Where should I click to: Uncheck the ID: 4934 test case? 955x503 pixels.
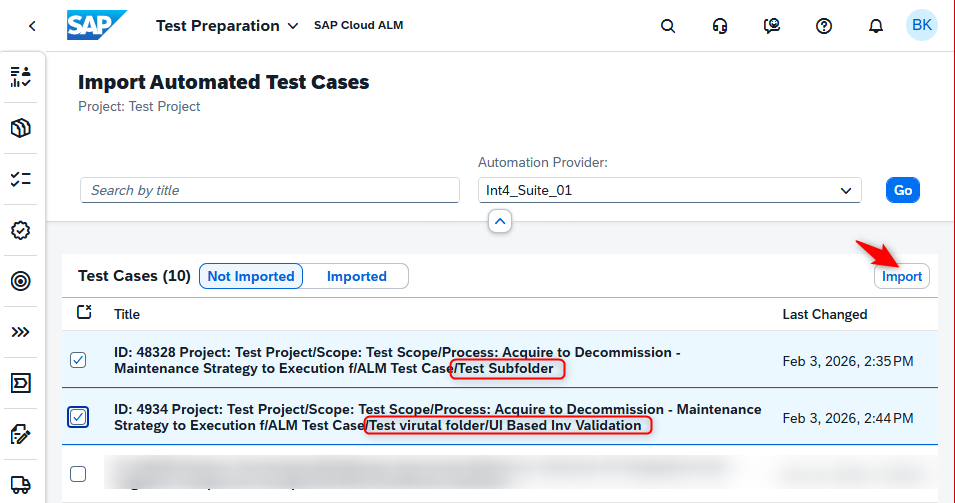(78, 417)
